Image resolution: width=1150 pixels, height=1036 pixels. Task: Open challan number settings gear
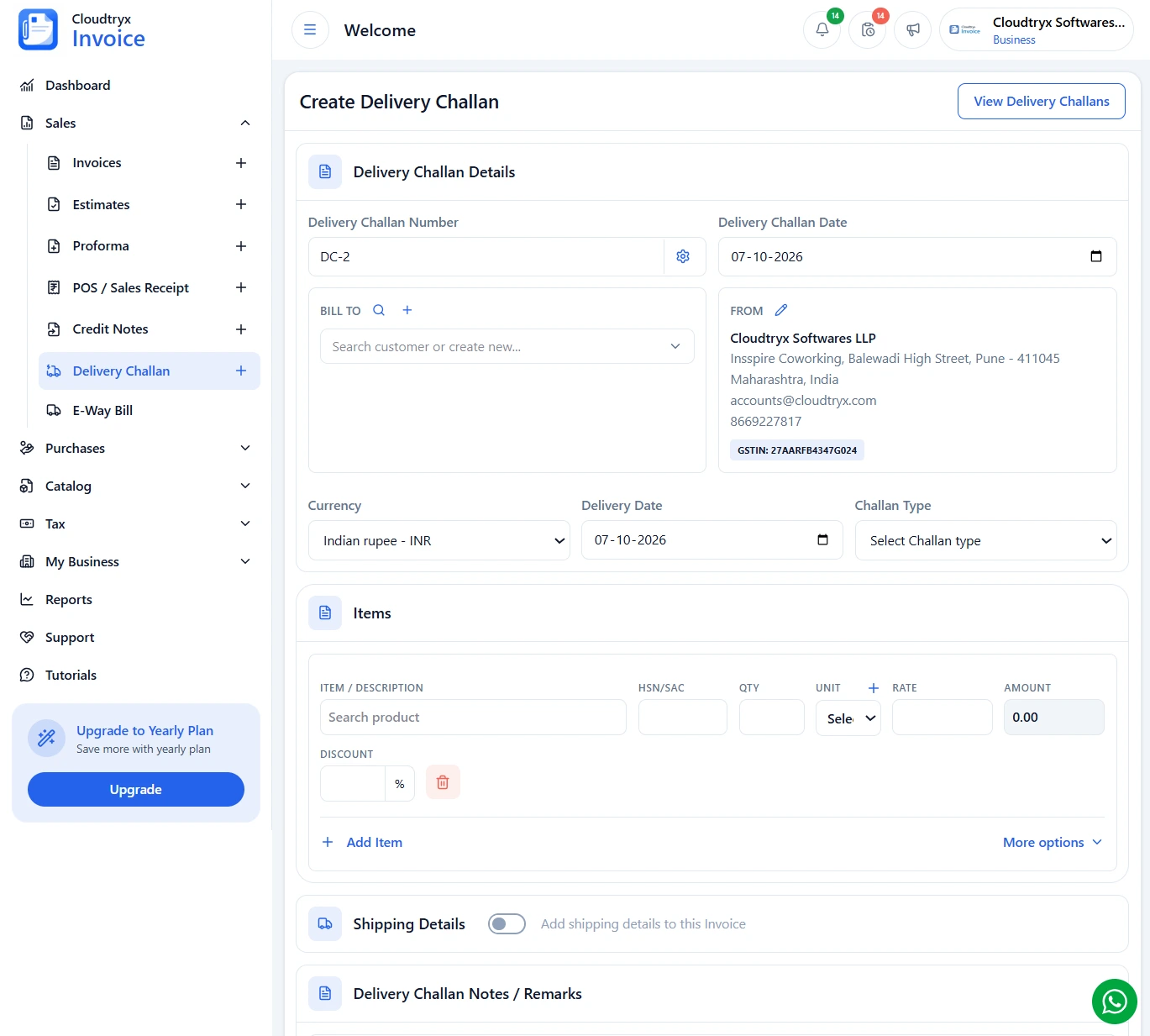[x=683, y=256]
